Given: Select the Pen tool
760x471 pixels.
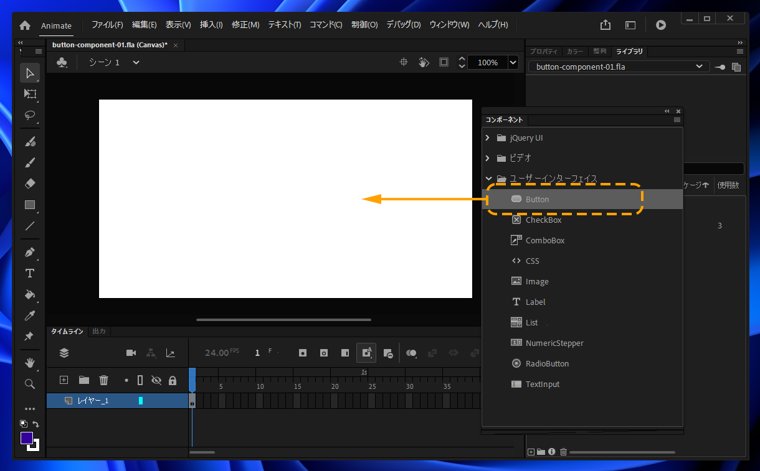Looking at the screenshot, I should tap(30, 252).
